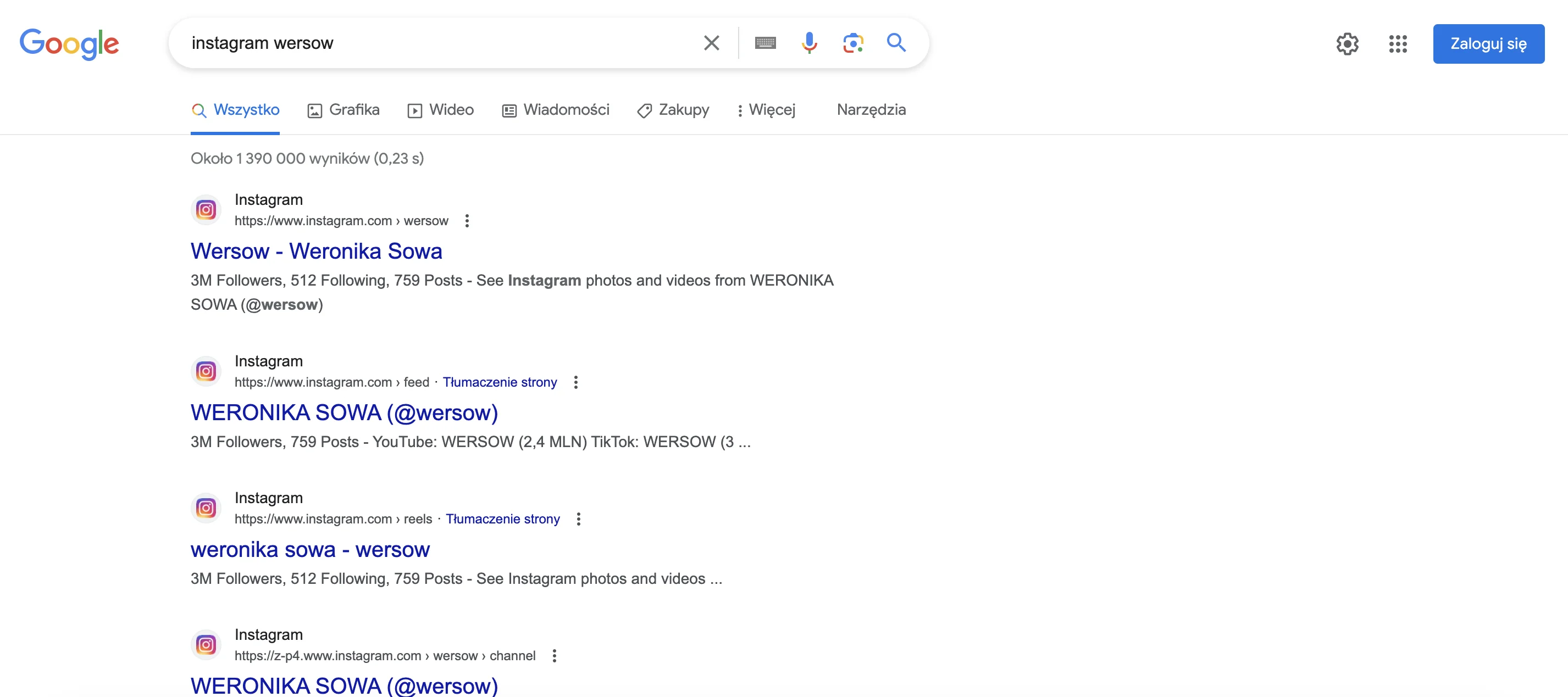This screenshot has width=1568, height=697.
Task: Switch to the Grafika tab
Action: click(x=343, y=110)
